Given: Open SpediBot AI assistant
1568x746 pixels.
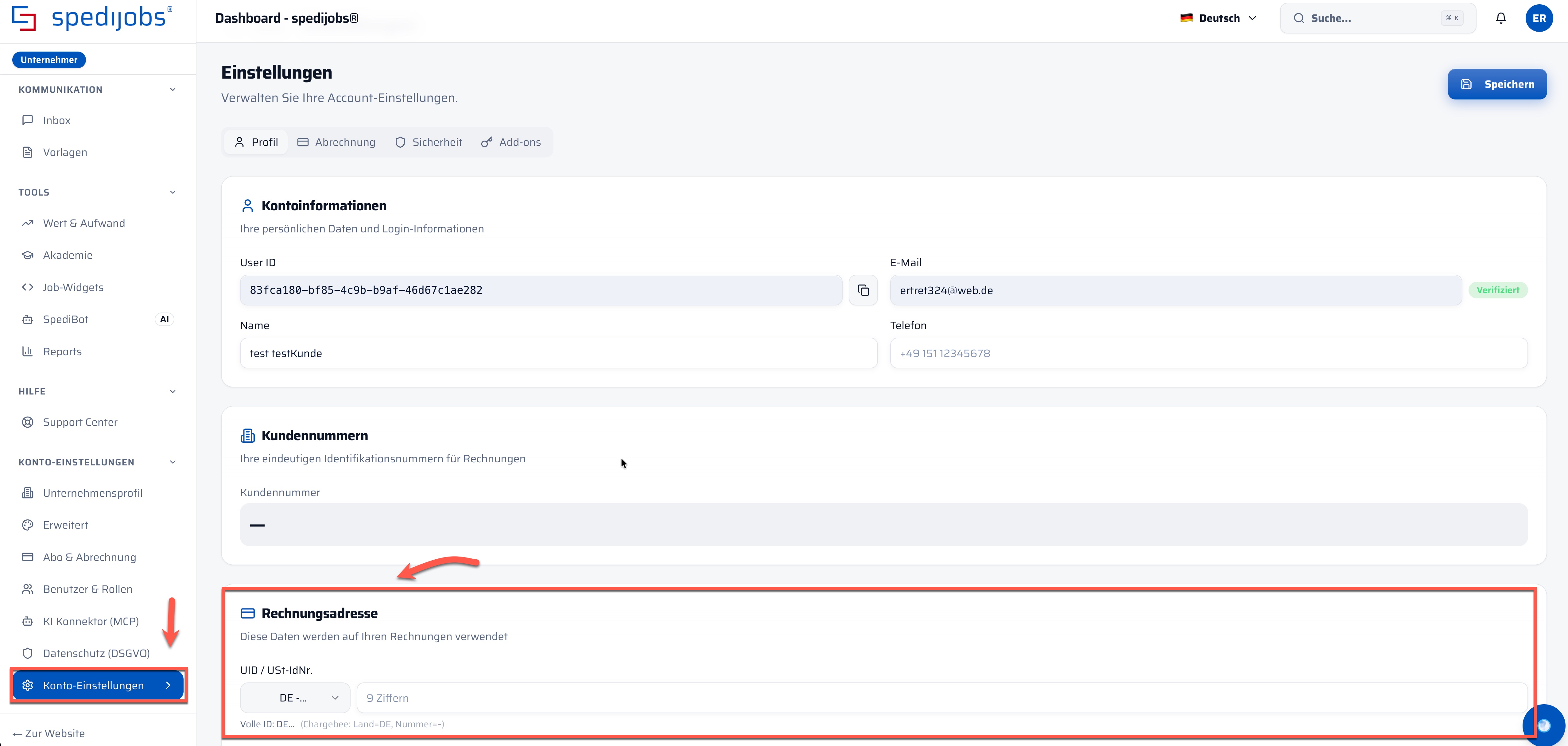Looking at the screenshot, I should tap(97, 319).
